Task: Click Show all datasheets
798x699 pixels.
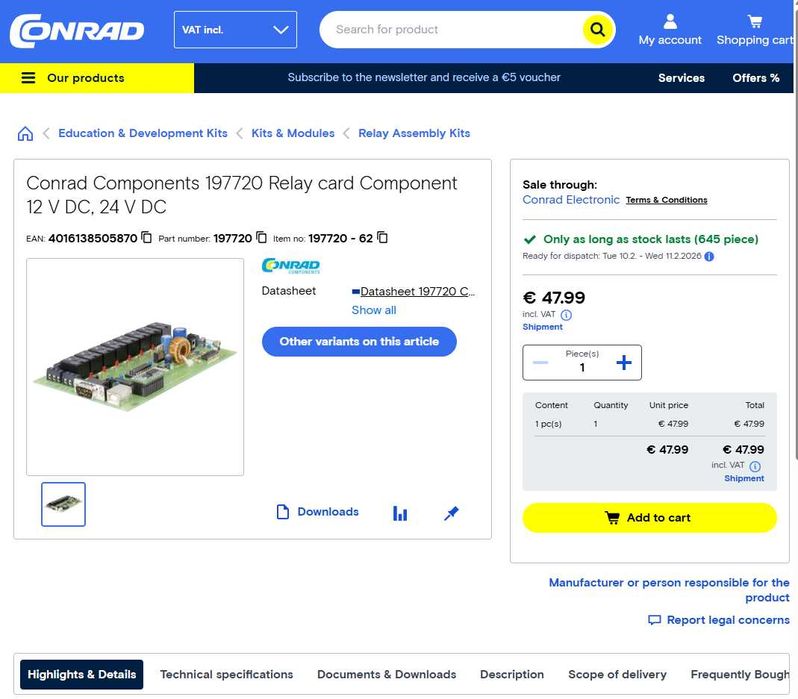Action: click(374, 310)
